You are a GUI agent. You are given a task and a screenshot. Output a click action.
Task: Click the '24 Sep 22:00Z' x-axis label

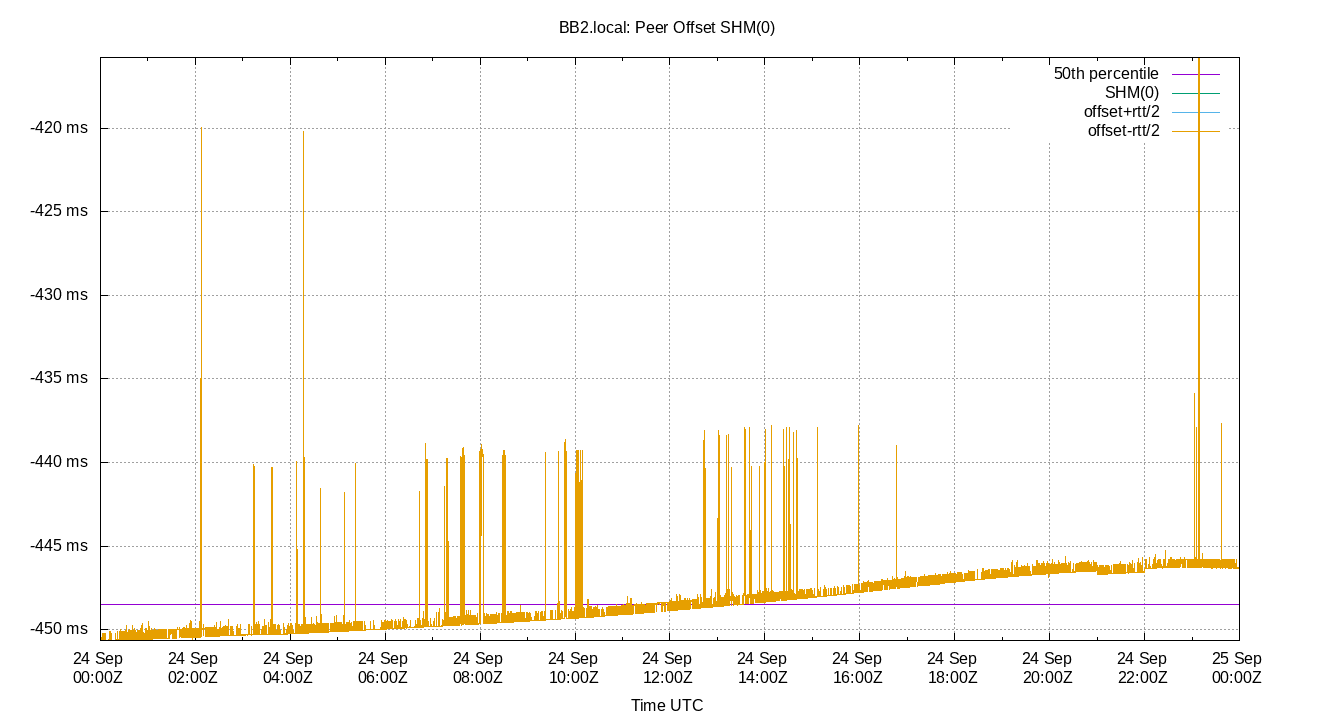(1142, 668)
